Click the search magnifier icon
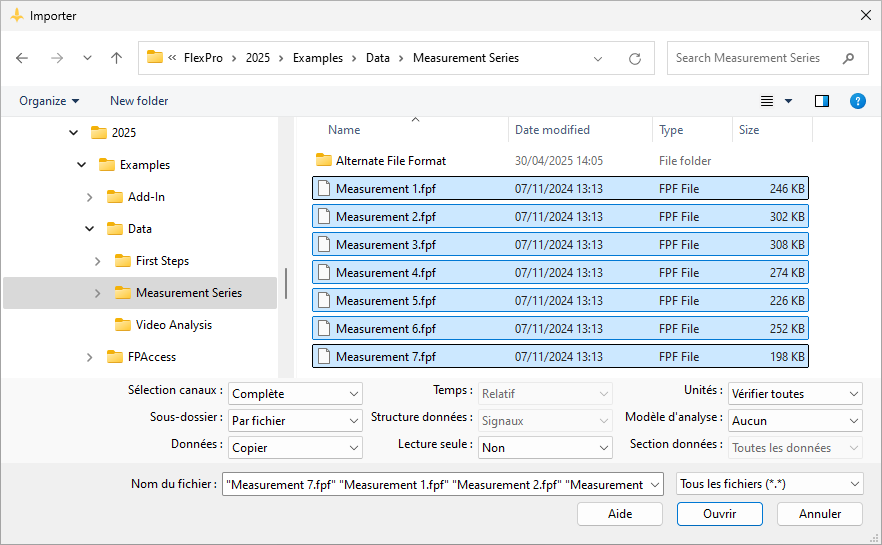This screenshot has height=545, width=882. tap(848, 58)
